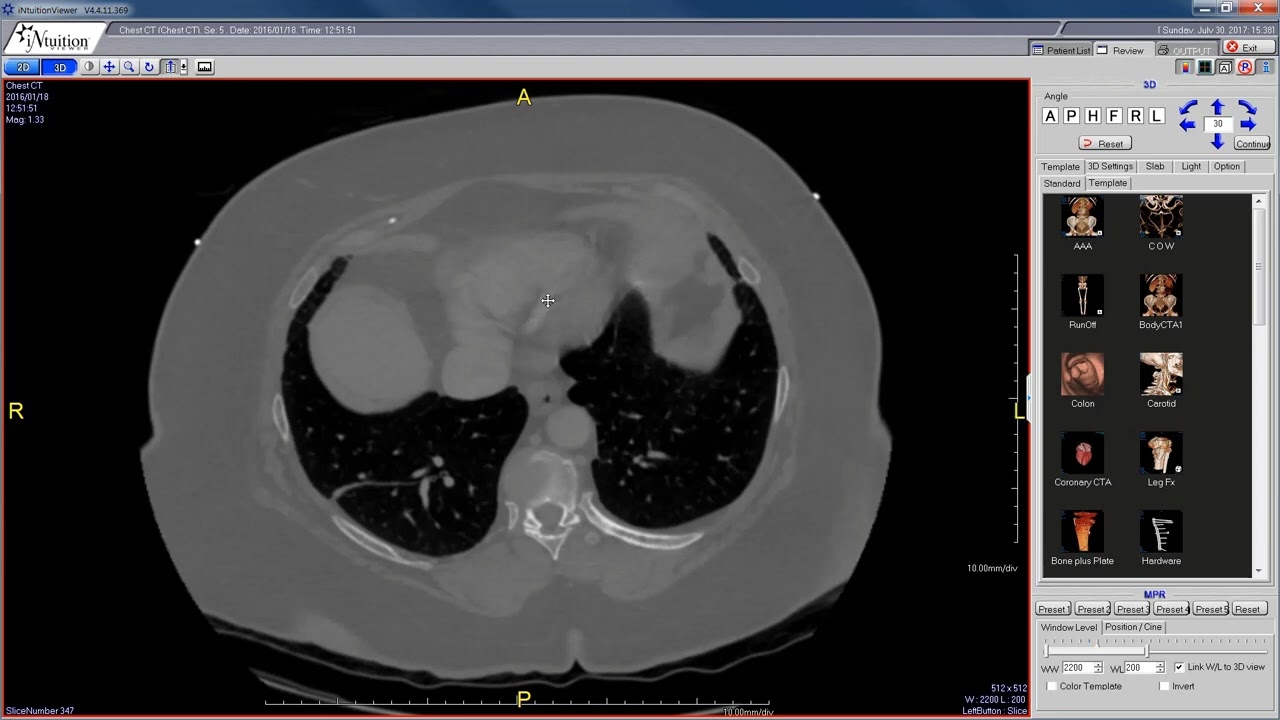This screenshot has height=720, width=1280.
Task: Switch to 2D view mode
Action: (22, 67)
